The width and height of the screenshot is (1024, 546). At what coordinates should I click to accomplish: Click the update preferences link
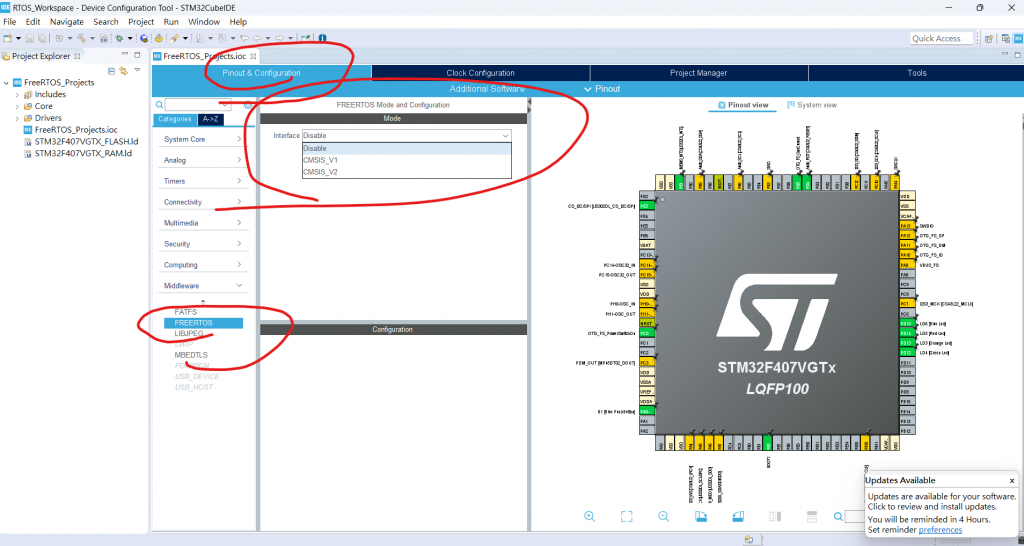point(940,530)
